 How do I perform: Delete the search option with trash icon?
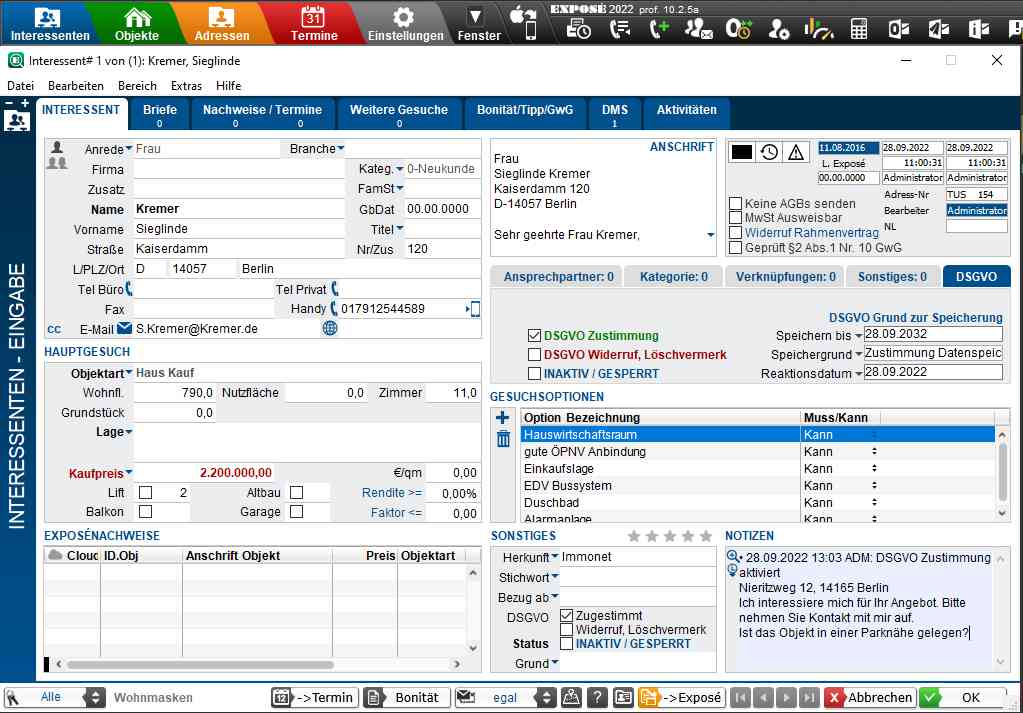tap(503, 439)
